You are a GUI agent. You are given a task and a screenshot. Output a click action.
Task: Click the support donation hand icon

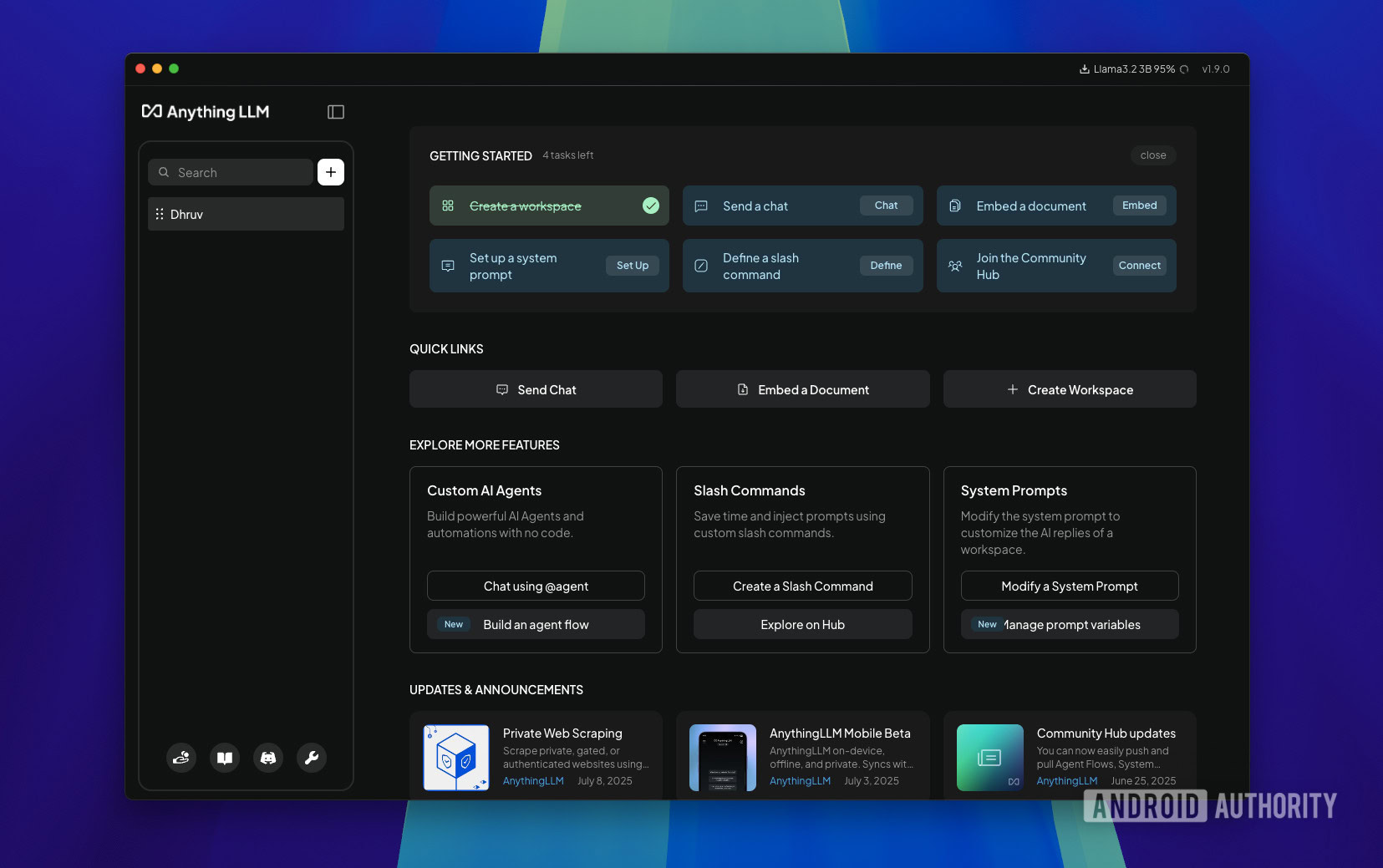click(181, 758)
